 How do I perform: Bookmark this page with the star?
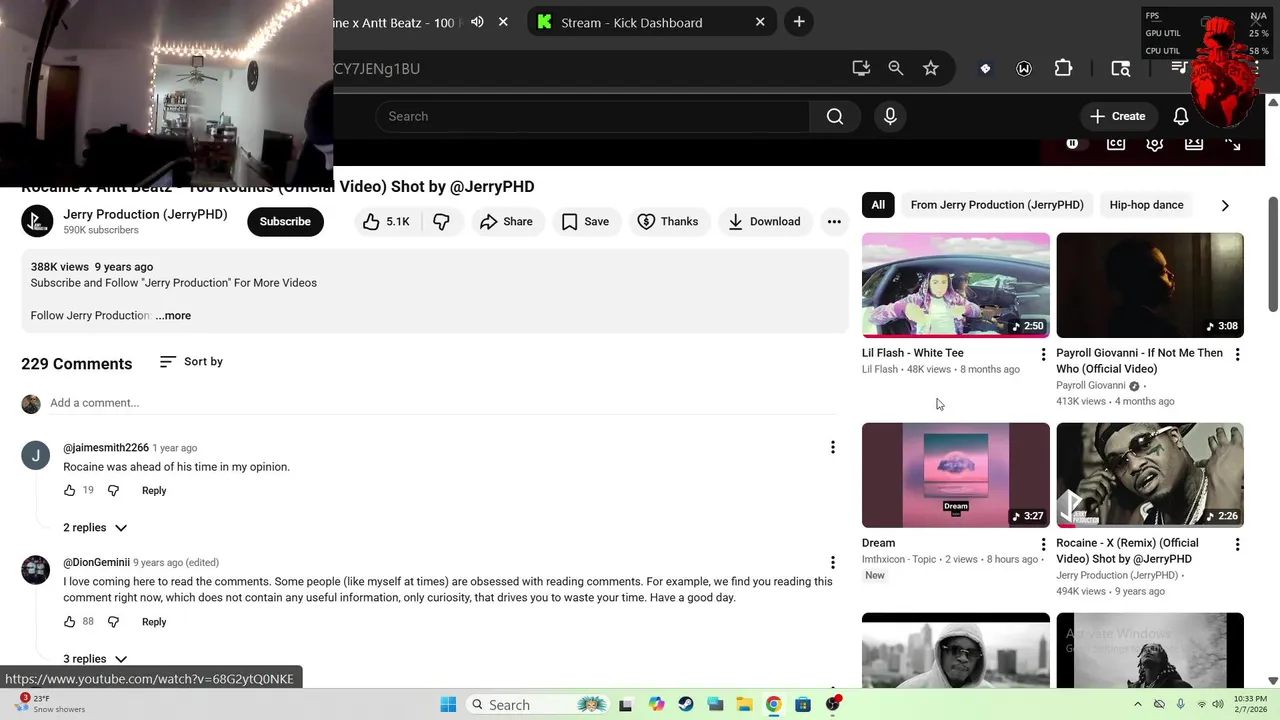click(931, 68)
